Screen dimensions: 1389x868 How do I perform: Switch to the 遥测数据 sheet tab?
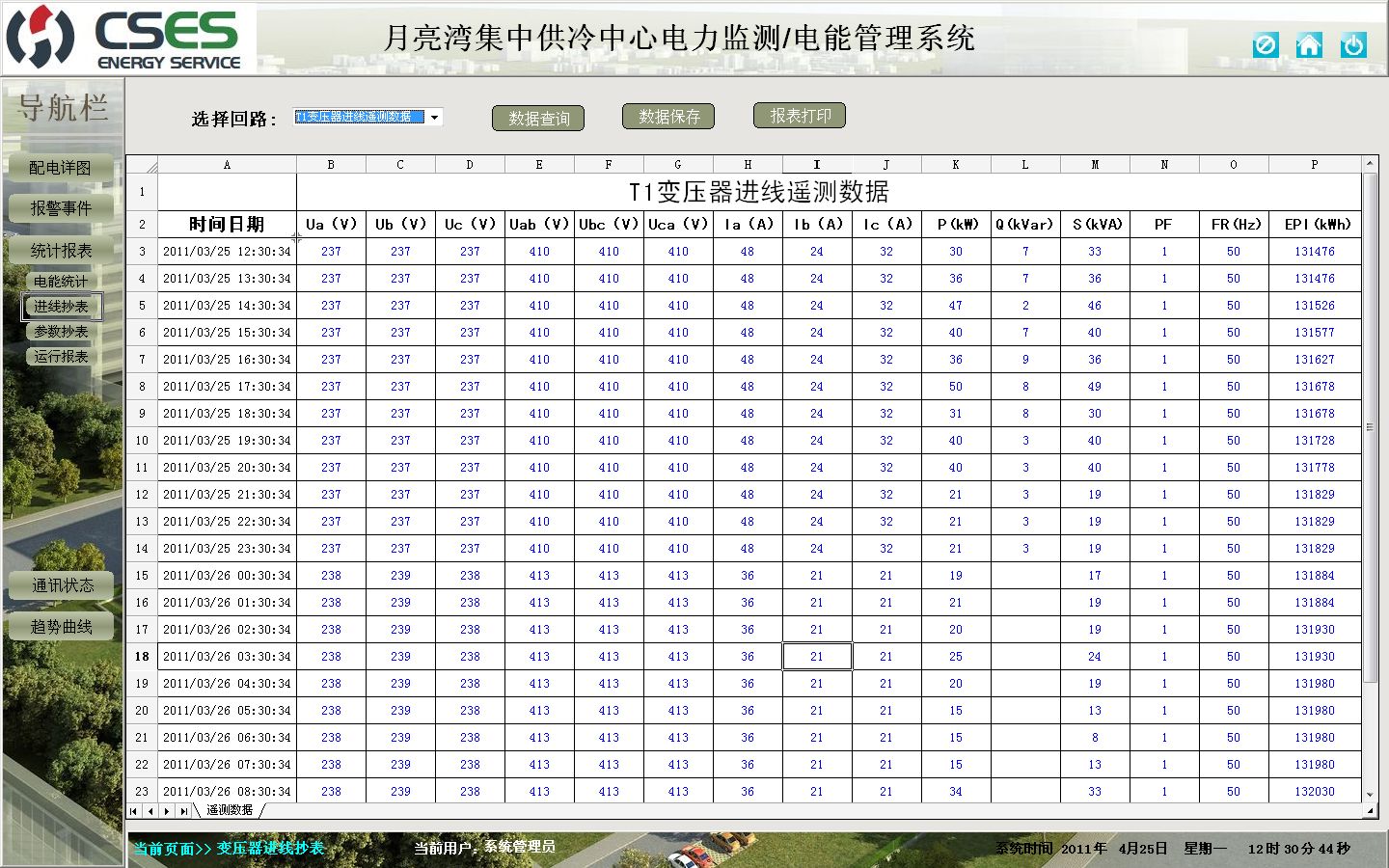coord(230,811)
